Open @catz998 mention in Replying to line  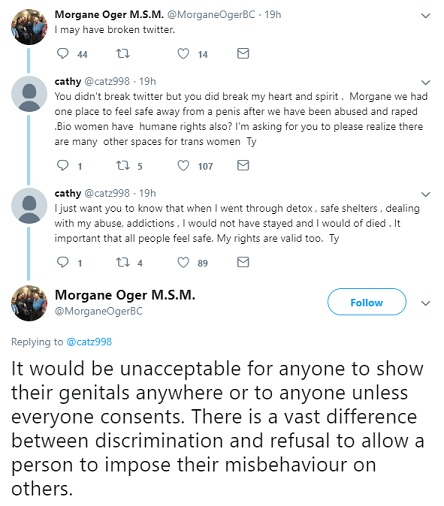(x=89, y=342)
